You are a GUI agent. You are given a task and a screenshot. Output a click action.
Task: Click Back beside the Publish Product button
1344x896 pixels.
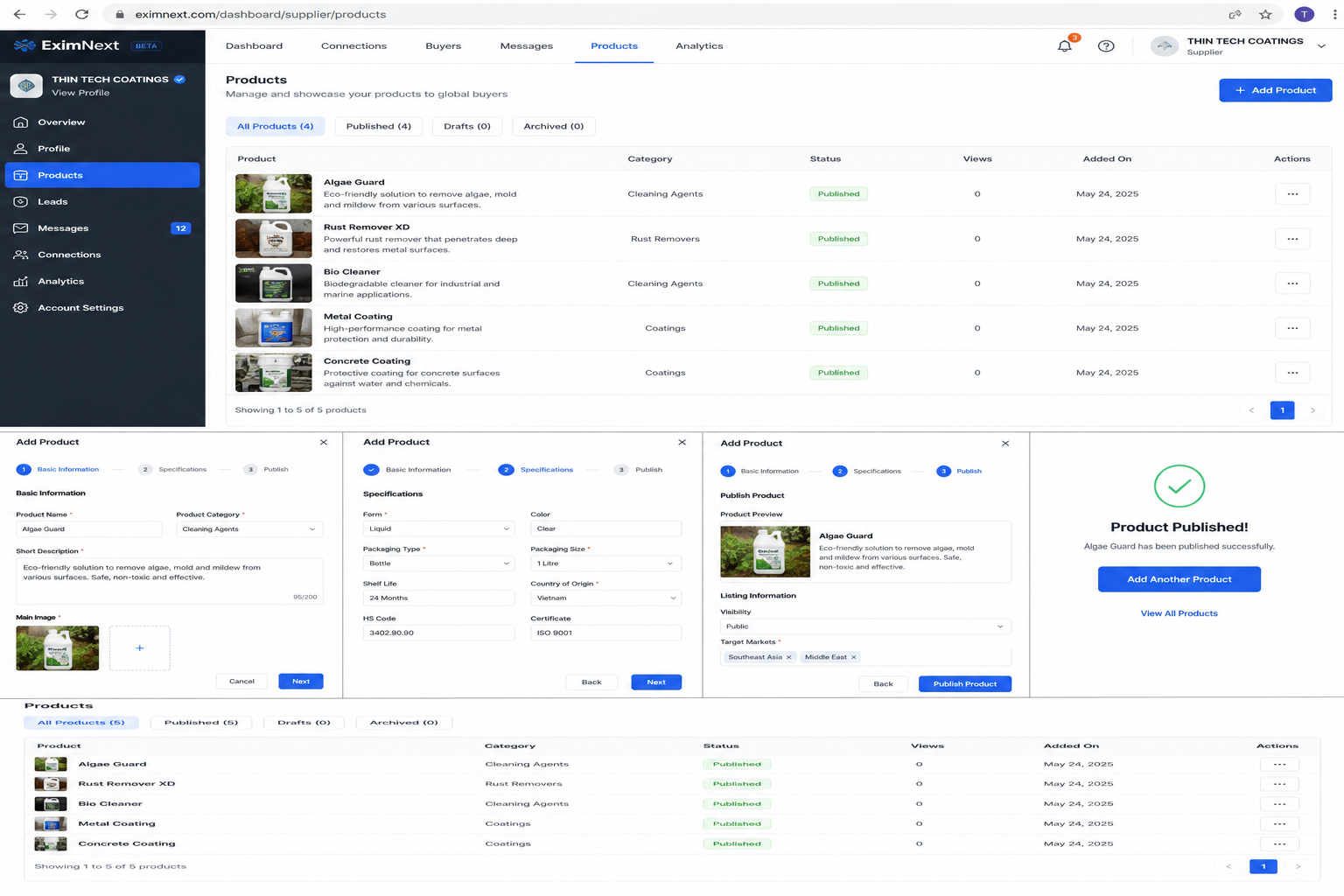pos(884,684)
